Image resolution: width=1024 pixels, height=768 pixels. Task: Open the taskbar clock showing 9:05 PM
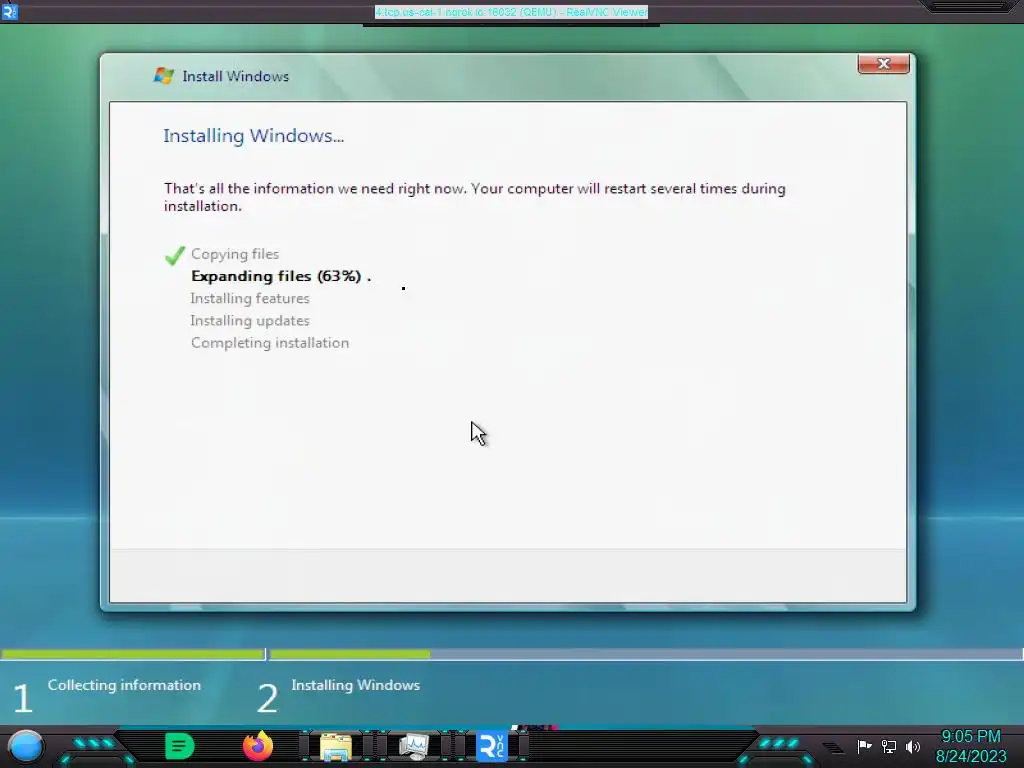point(971,746)
